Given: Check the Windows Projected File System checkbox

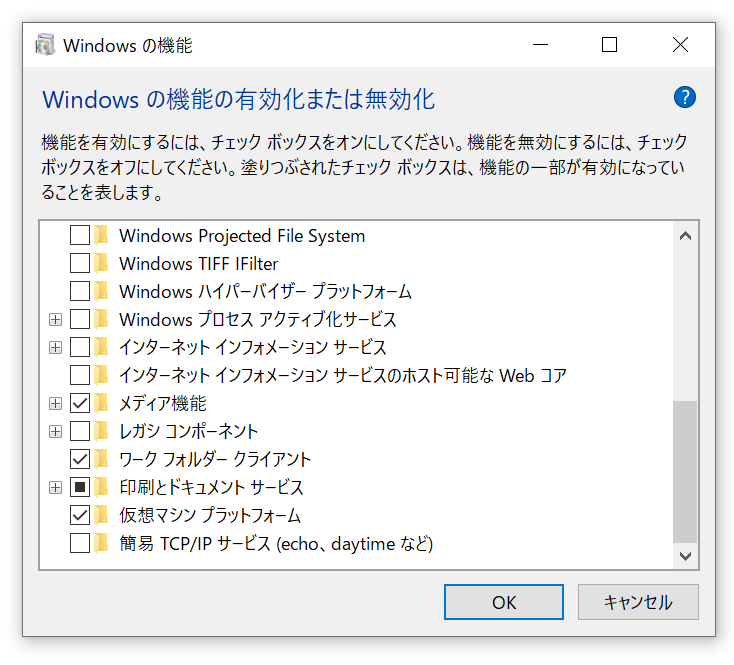Looking at the screenshot, I should [x=80, y=235].
